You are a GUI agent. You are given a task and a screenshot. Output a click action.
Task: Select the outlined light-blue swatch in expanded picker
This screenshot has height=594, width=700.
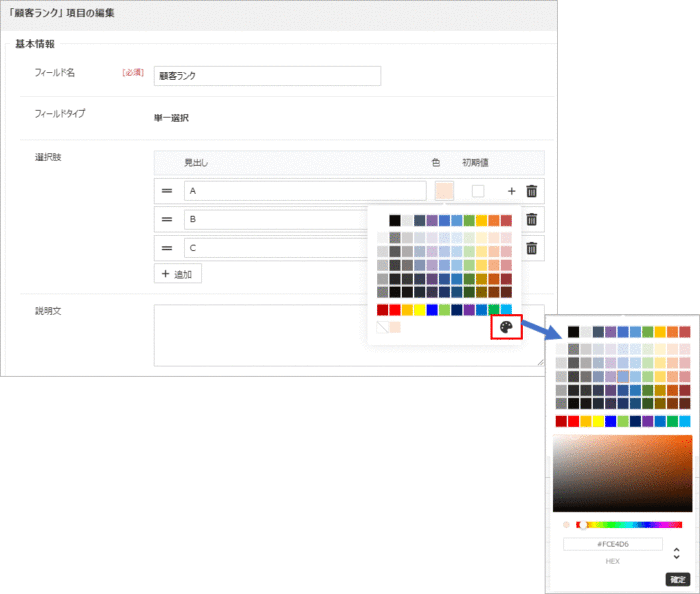[x=623, y=377]
